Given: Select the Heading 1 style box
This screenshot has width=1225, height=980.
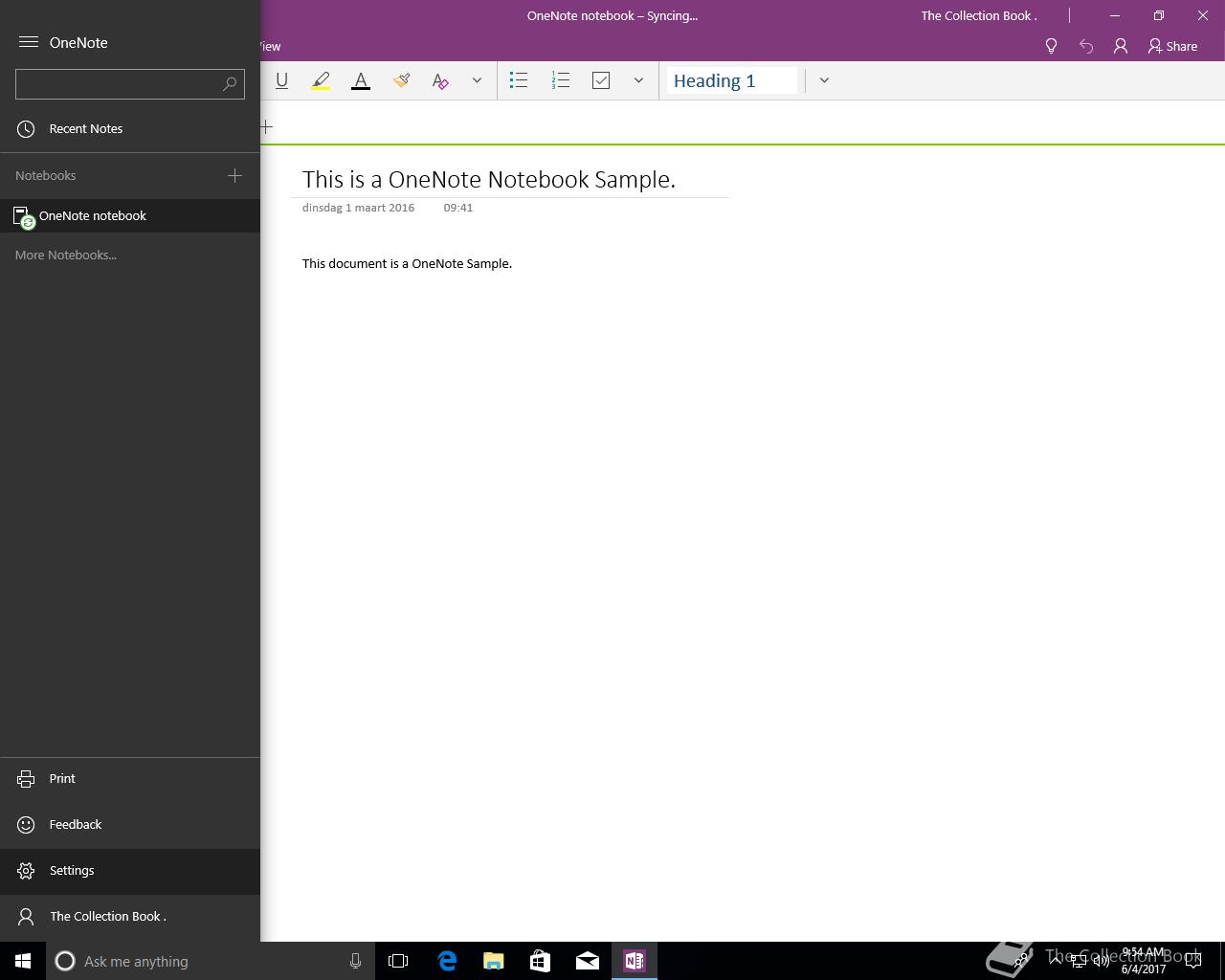Looking at the screenshot, I should pyautogui.click(x=732, y=80).
